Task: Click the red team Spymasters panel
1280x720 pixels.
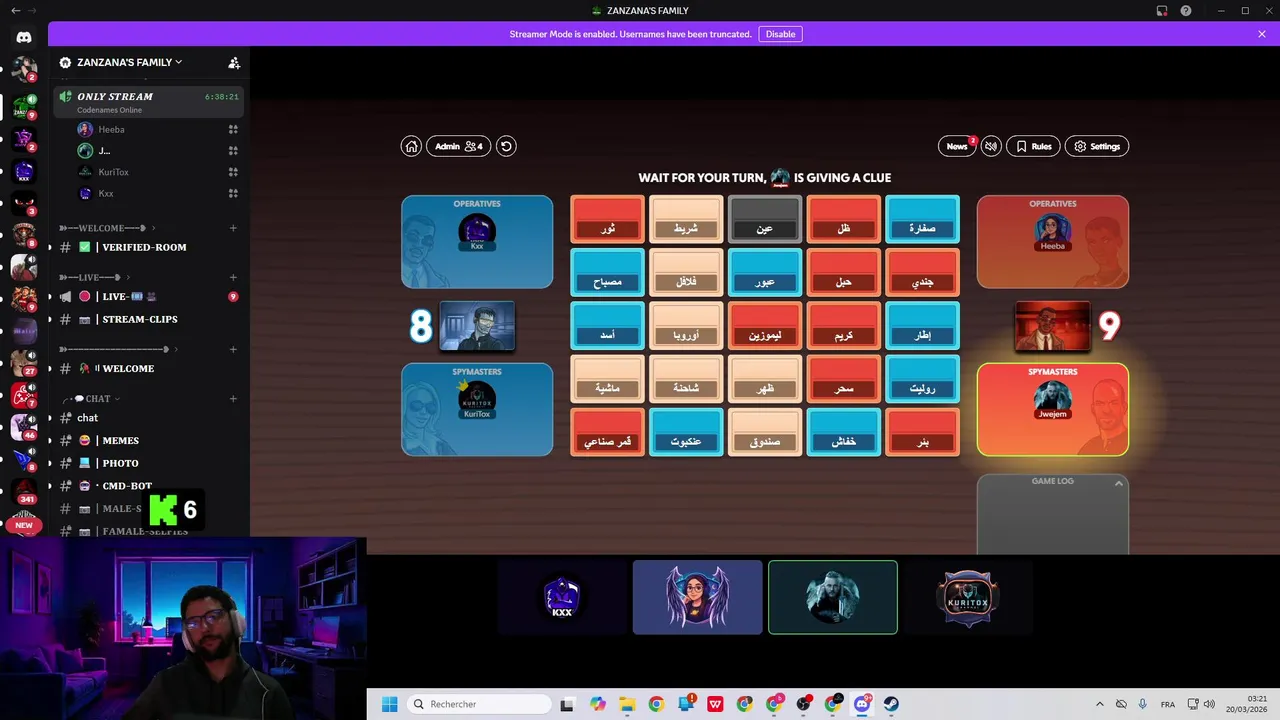Action: (x=1053, y=409)
